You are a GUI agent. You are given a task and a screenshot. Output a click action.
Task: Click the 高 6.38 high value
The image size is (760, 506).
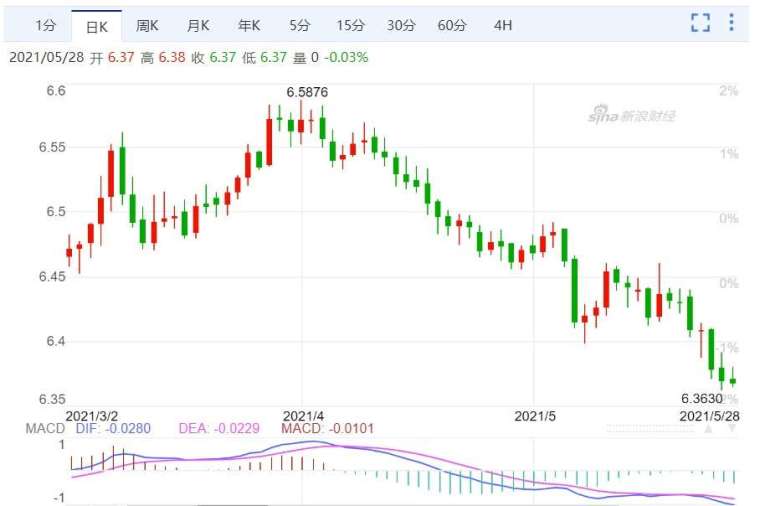point(163,57)
